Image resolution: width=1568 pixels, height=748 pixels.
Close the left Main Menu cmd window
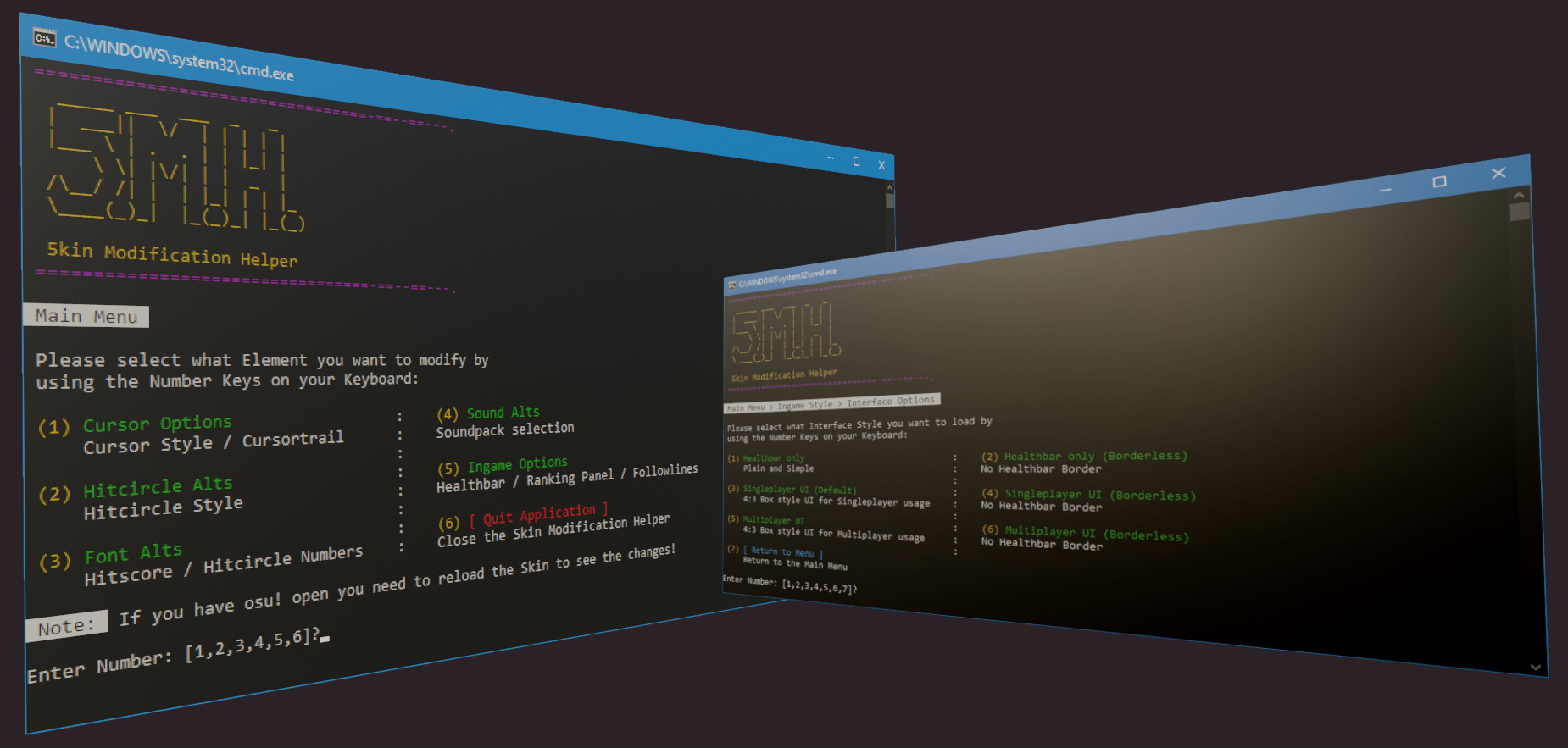coord(881,165)
